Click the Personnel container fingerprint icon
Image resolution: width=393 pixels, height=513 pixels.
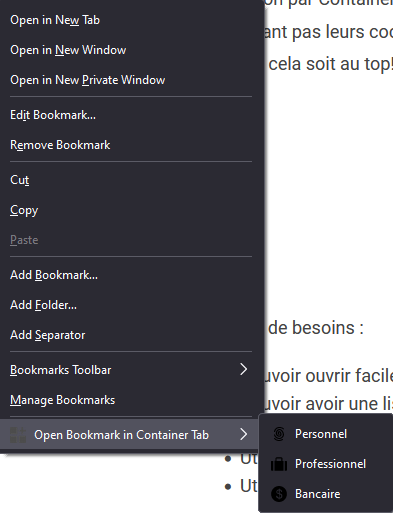click(x=279, y=434)
